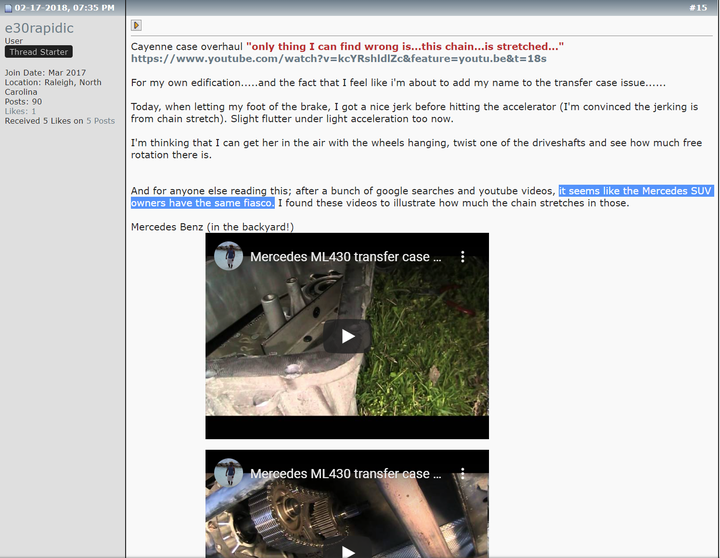Click the second video's channel avatar
Image resolution: width=720 pixels, height=558 pixels.
[x=228, y=472]
